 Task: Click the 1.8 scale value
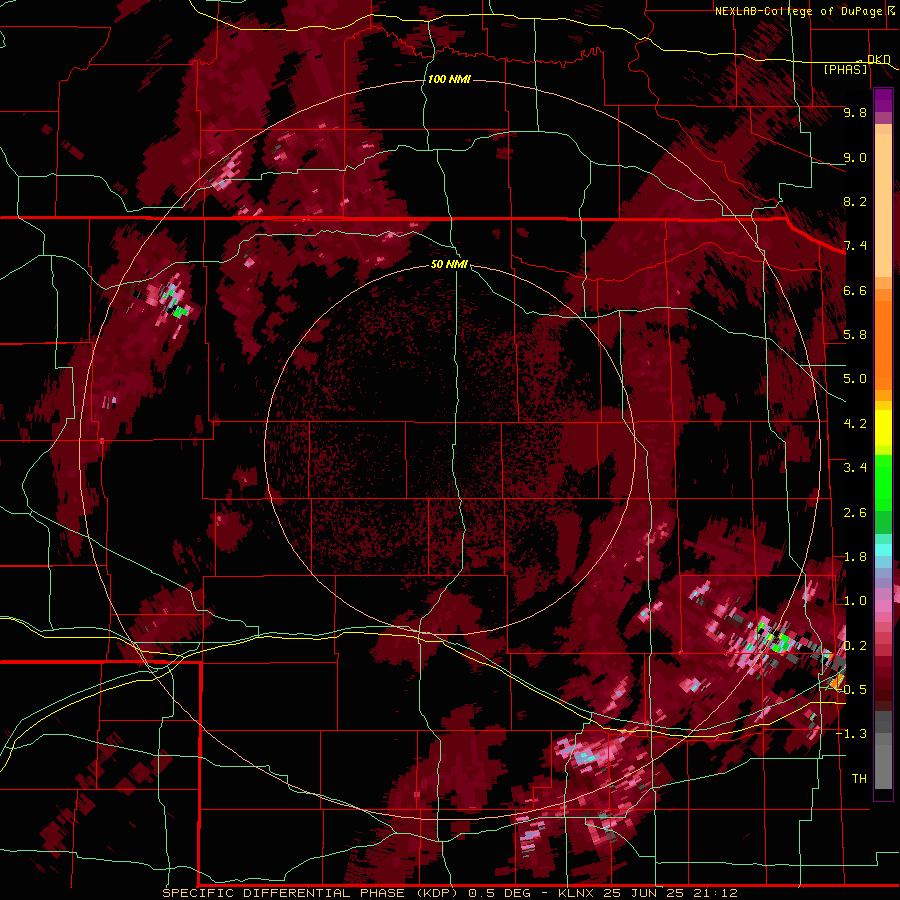[x=855, y=557]
